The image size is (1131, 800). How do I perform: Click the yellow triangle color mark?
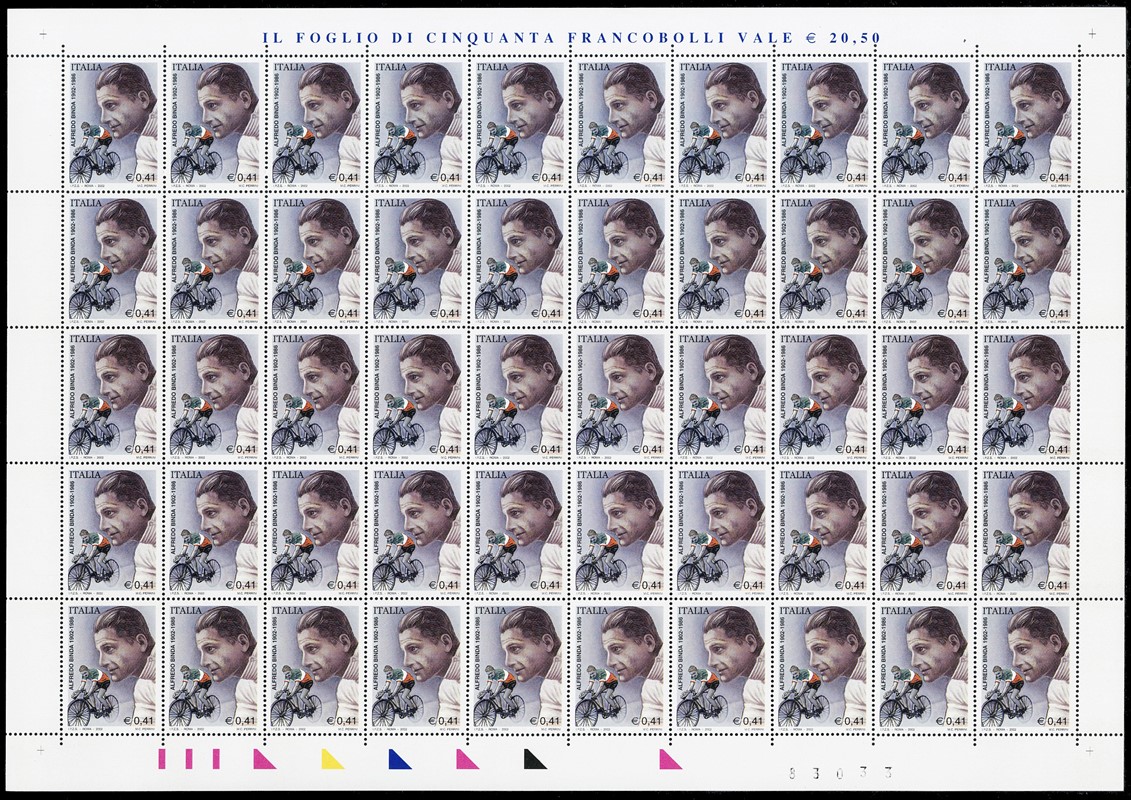(331, 760)
